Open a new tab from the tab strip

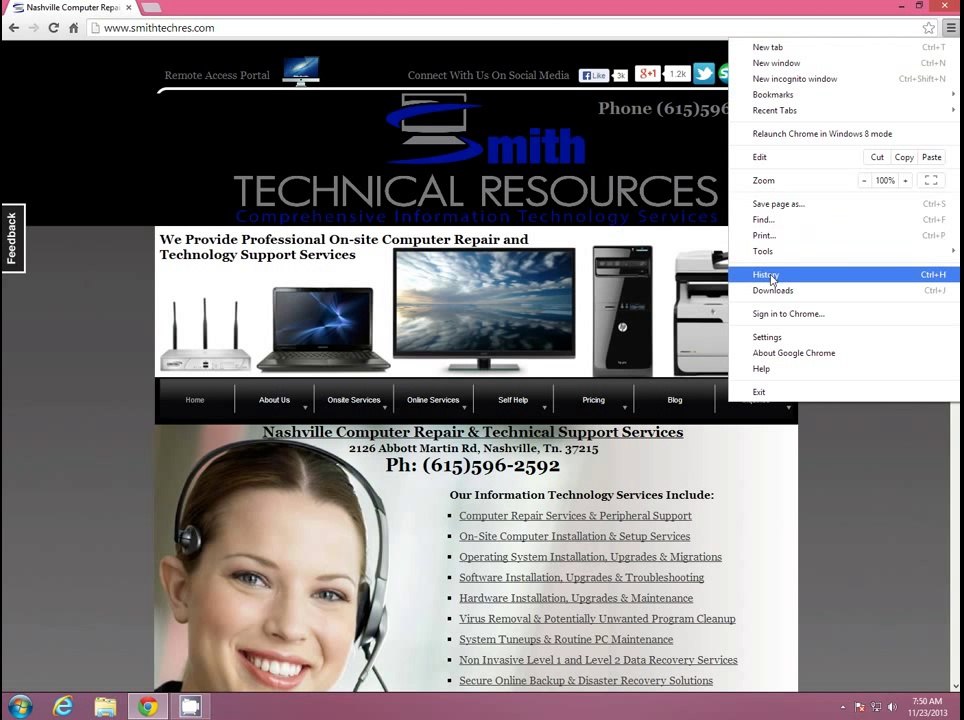151,7
